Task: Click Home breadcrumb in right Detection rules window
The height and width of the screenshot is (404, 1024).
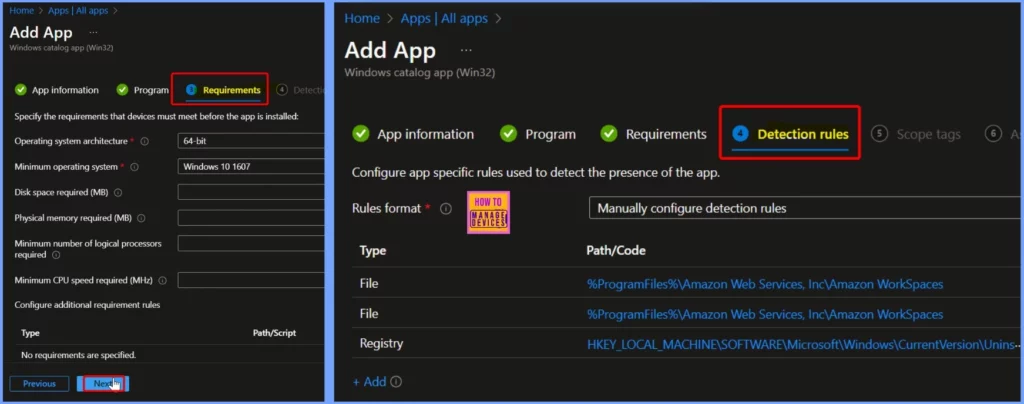Action: (x=362, y=18)
